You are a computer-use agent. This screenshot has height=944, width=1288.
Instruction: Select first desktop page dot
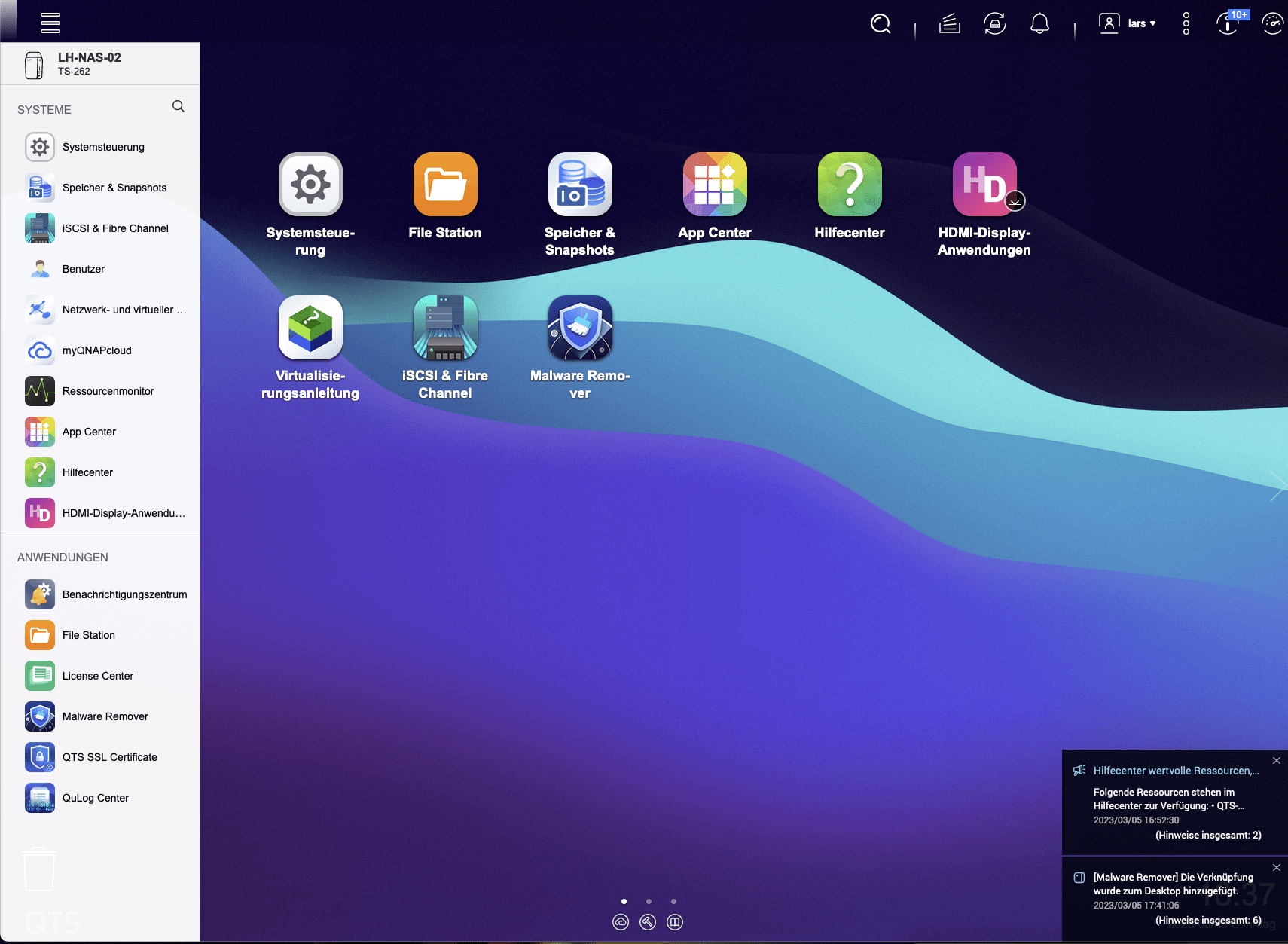624,901
